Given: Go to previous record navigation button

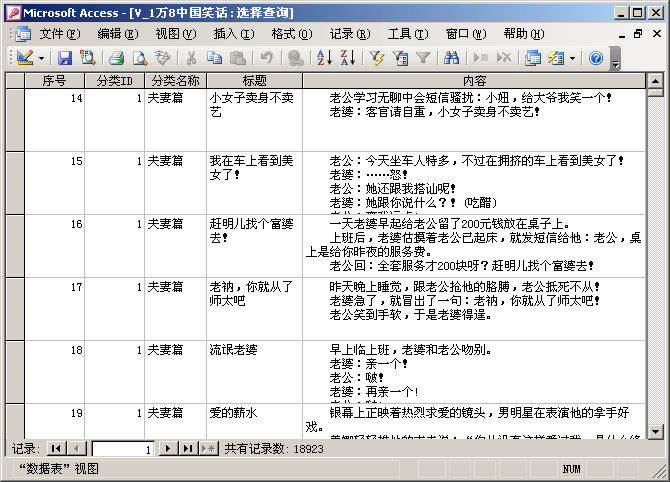Looking at the screenshot, I should [76, 449].
